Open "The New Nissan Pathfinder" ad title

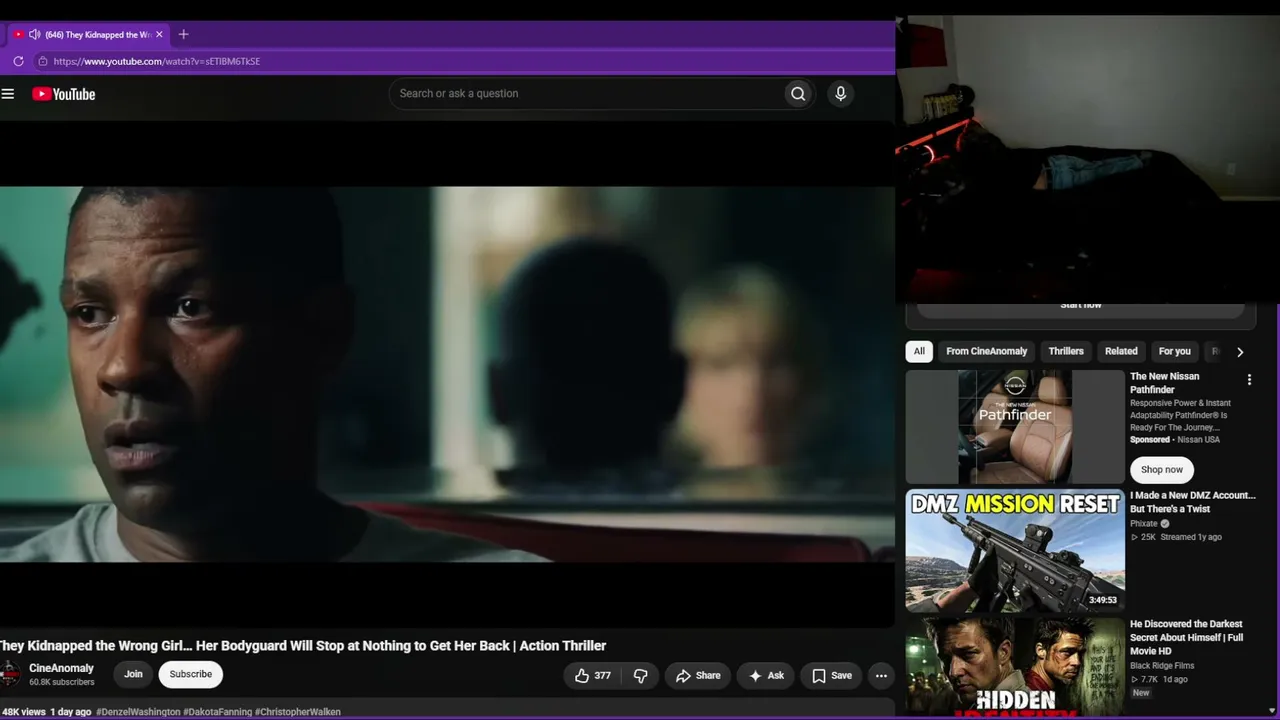(1165, 383)
